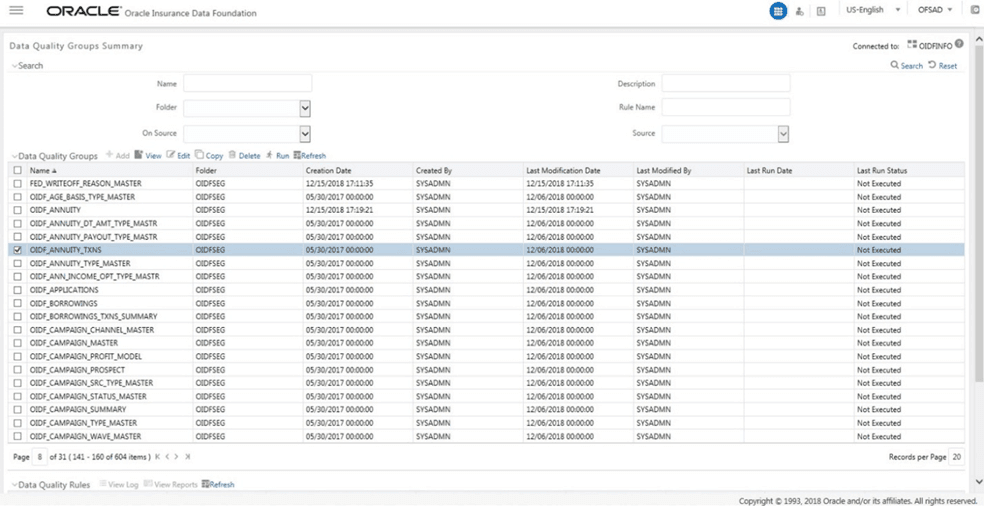Image resolution: width=984 pixels, height=506 pixels.
Task: Check the OIDF_APPLICATIONS row checkbox
Action: coord(18,290)
